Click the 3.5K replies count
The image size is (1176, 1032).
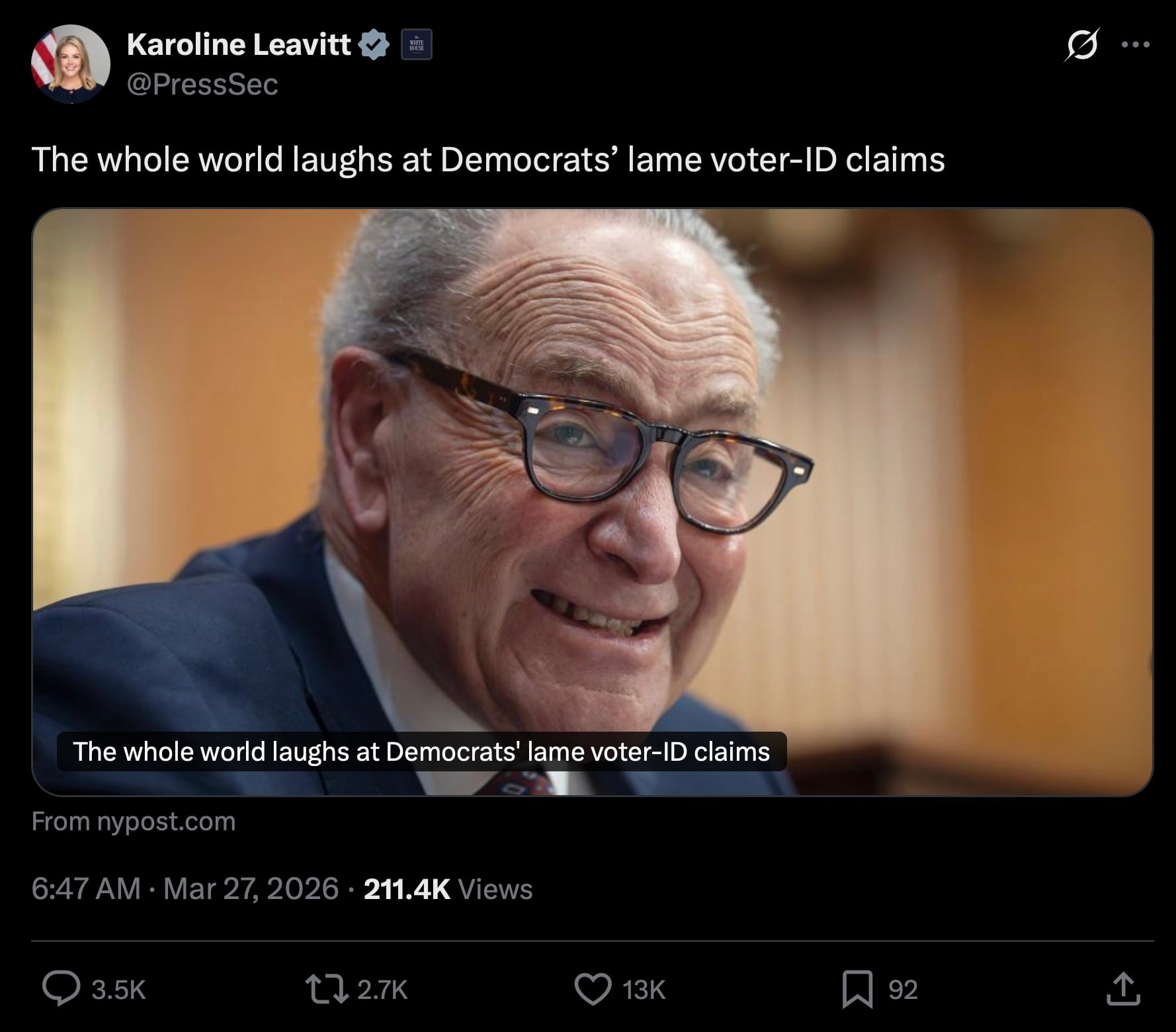coord(118,990)
